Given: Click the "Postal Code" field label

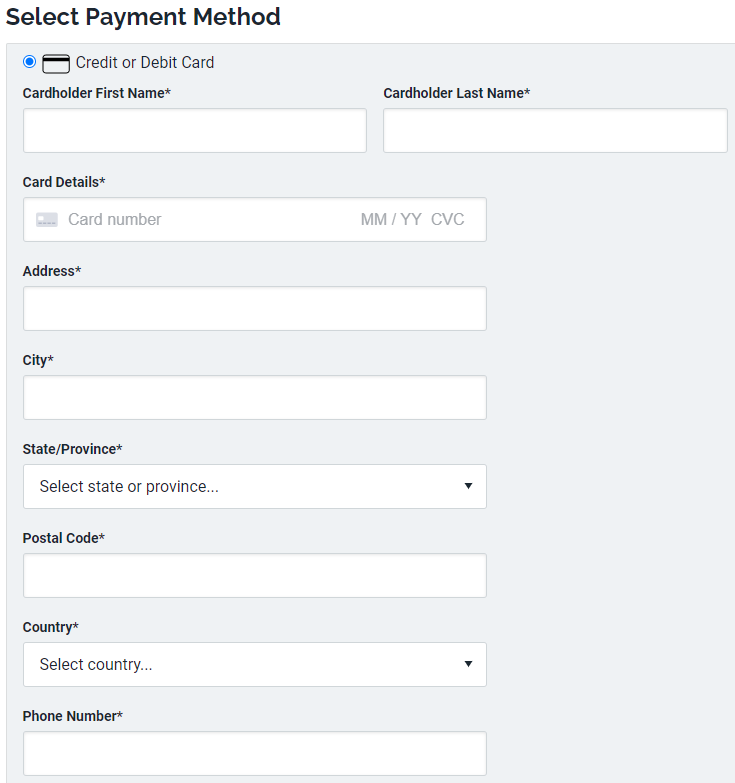Looking at the screenshot, I should pos(63,538).
